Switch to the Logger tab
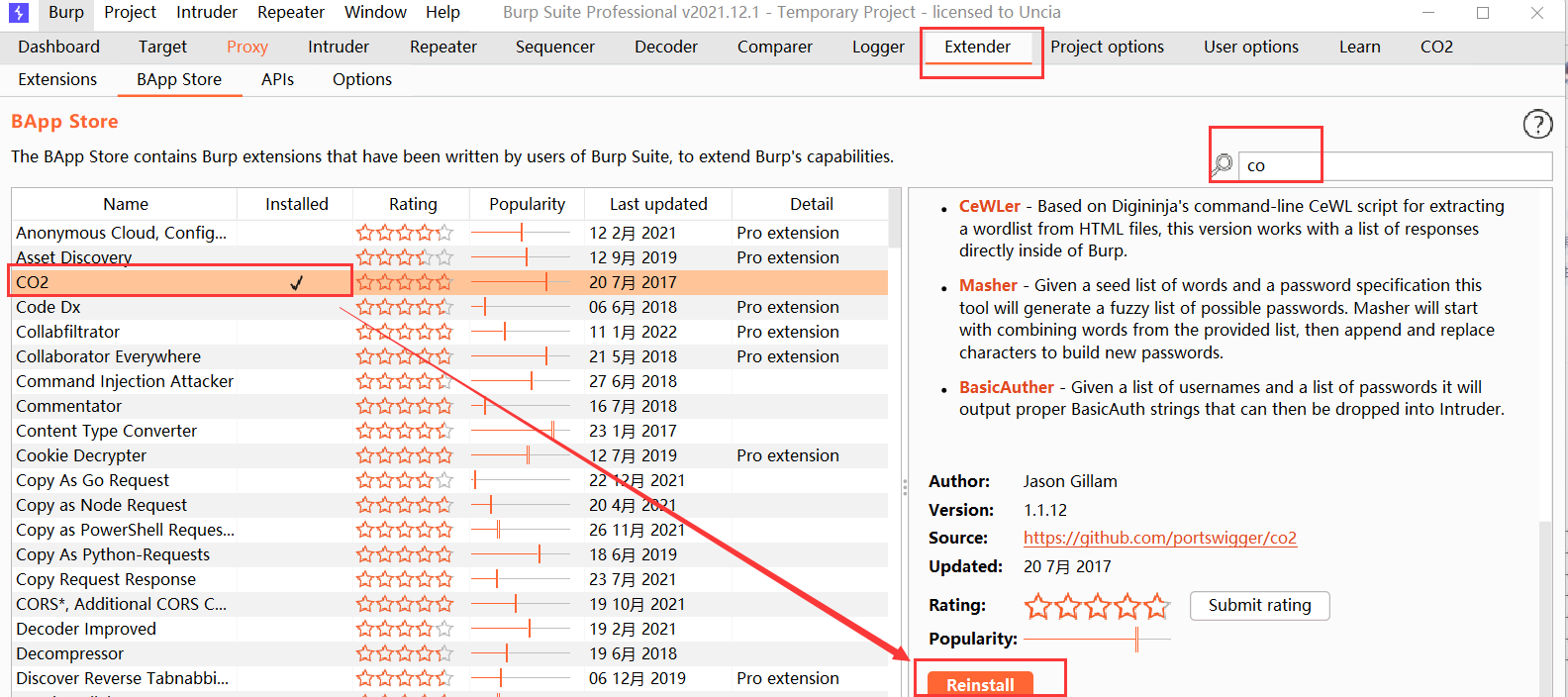1568x697 pixels. point(879,47)
